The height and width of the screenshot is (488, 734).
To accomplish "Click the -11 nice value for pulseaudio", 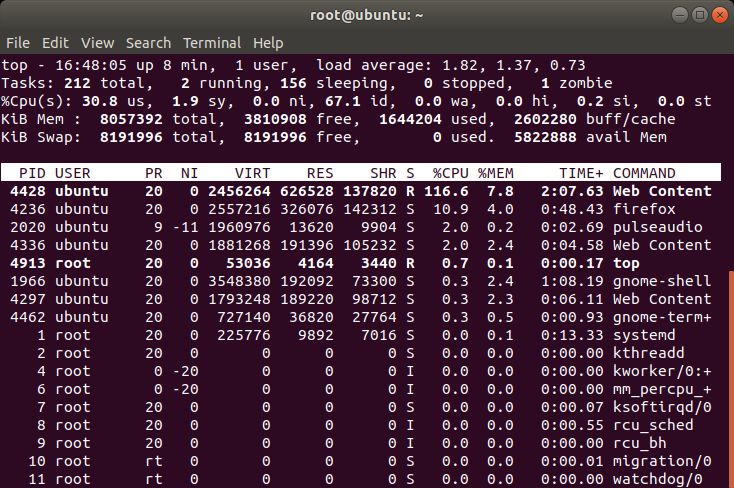I will pos(185,227).
